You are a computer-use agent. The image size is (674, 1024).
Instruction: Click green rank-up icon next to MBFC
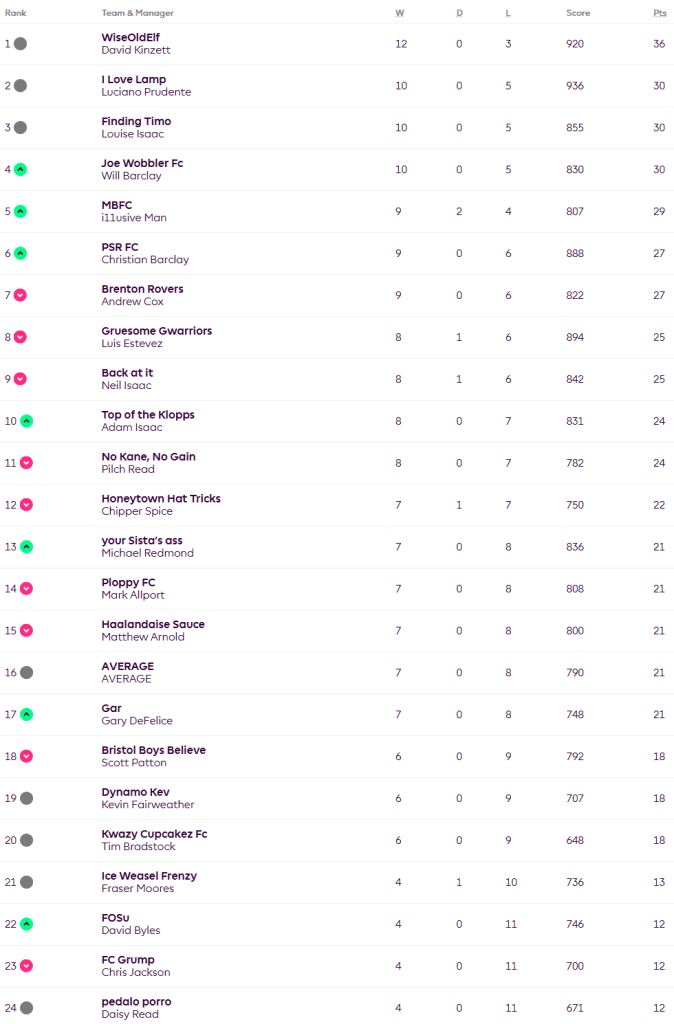pos(20,211)
